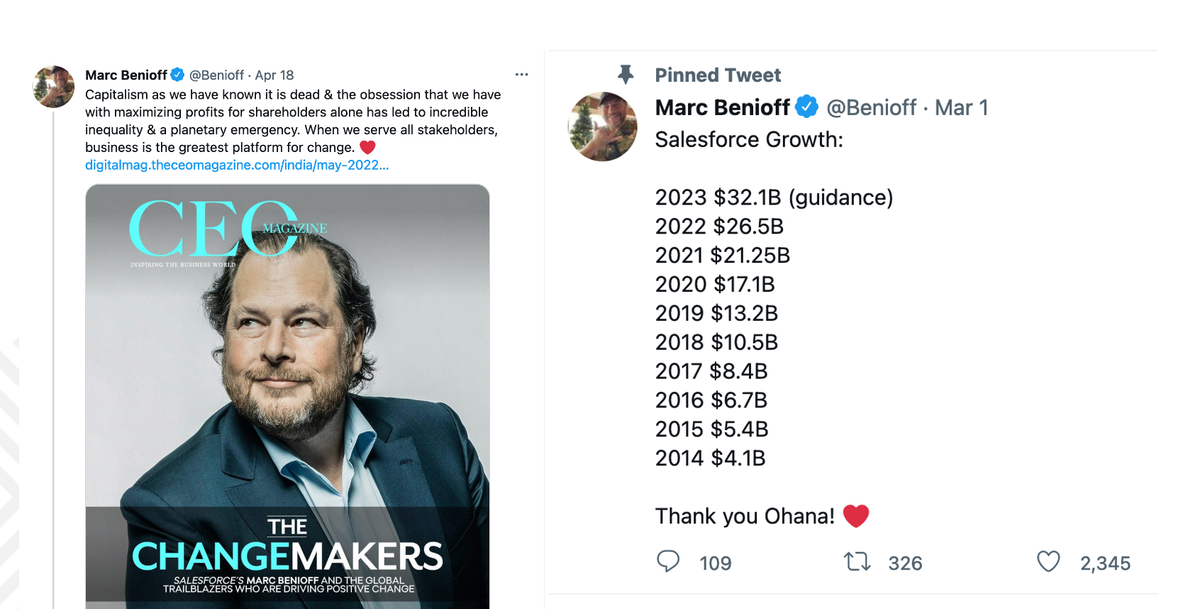Like the pinned tweet with 2,345 likes
1200x609 pixels.
[1048, 562]
